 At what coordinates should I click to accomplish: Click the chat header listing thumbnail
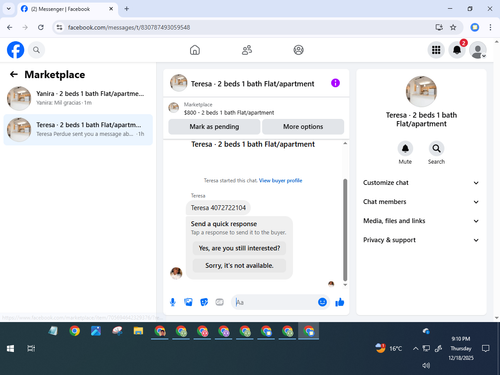coord(179,83)
